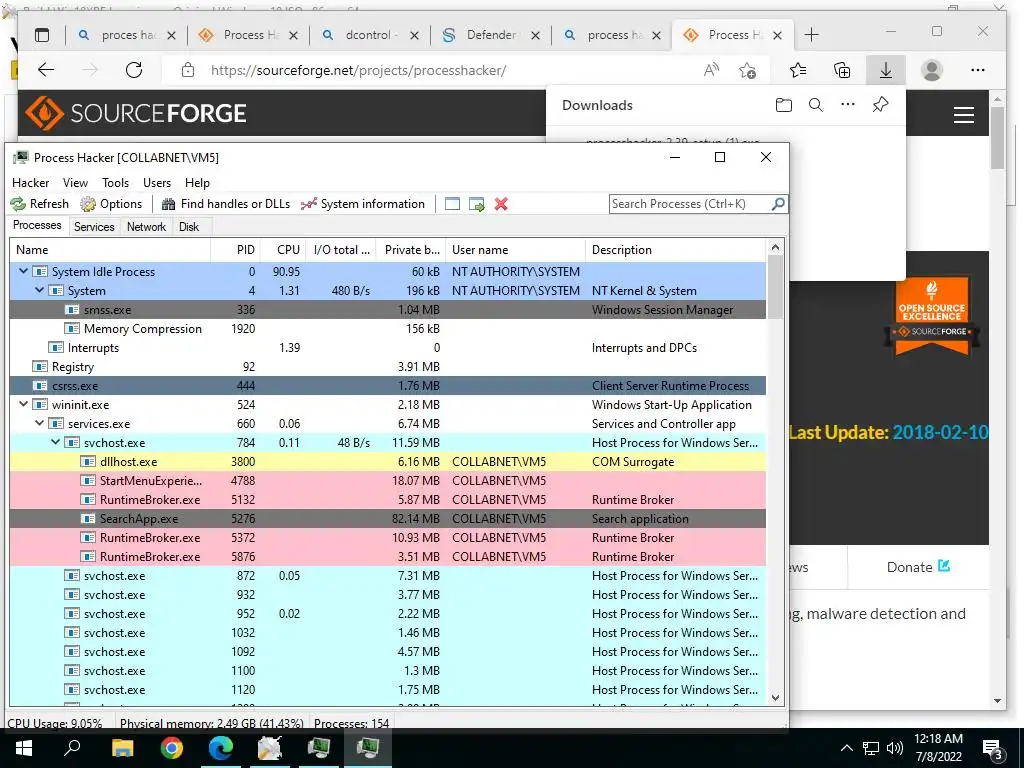Click the Edge browser back arrow

point(46,70)
